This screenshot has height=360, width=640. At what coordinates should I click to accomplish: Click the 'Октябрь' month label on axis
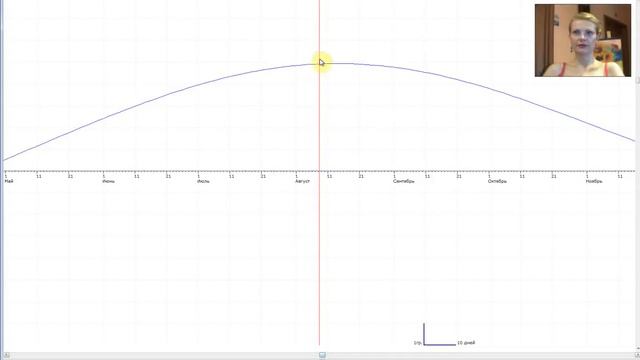(x=497, y=181)
